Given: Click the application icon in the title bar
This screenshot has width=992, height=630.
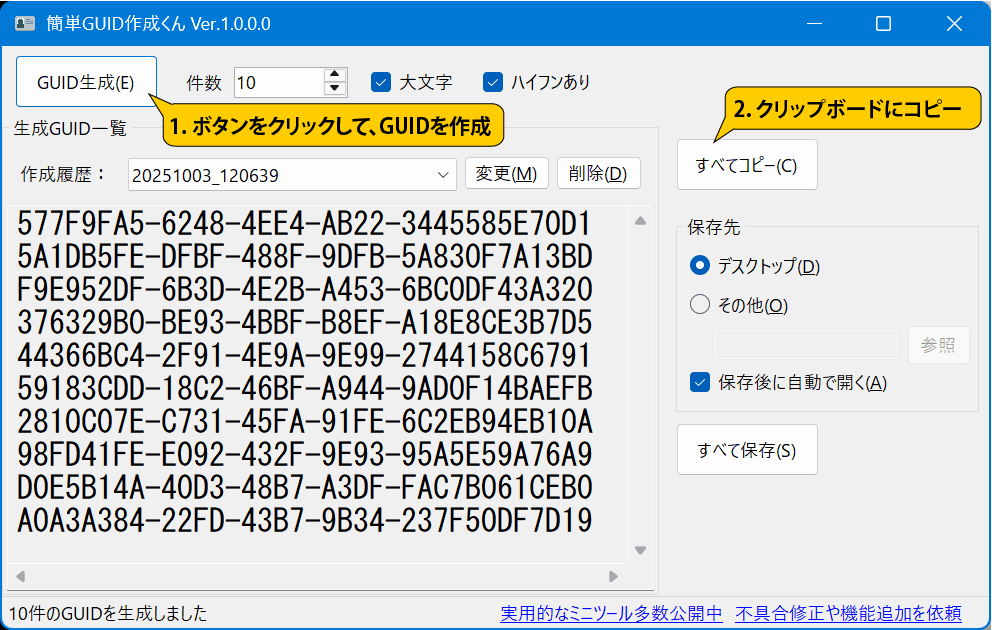Looking at the screenshot, I should click(x=24, y=21).
